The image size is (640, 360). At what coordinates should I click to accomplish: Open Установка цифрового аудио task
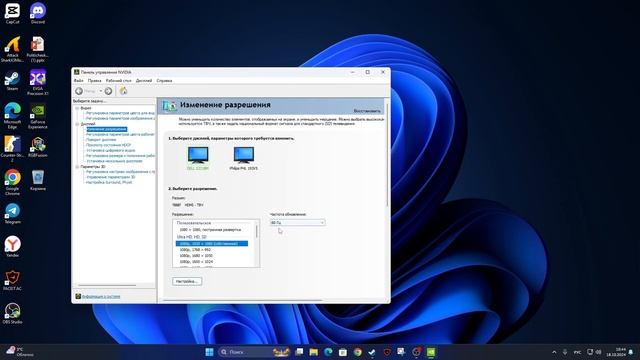coord(110,150)
